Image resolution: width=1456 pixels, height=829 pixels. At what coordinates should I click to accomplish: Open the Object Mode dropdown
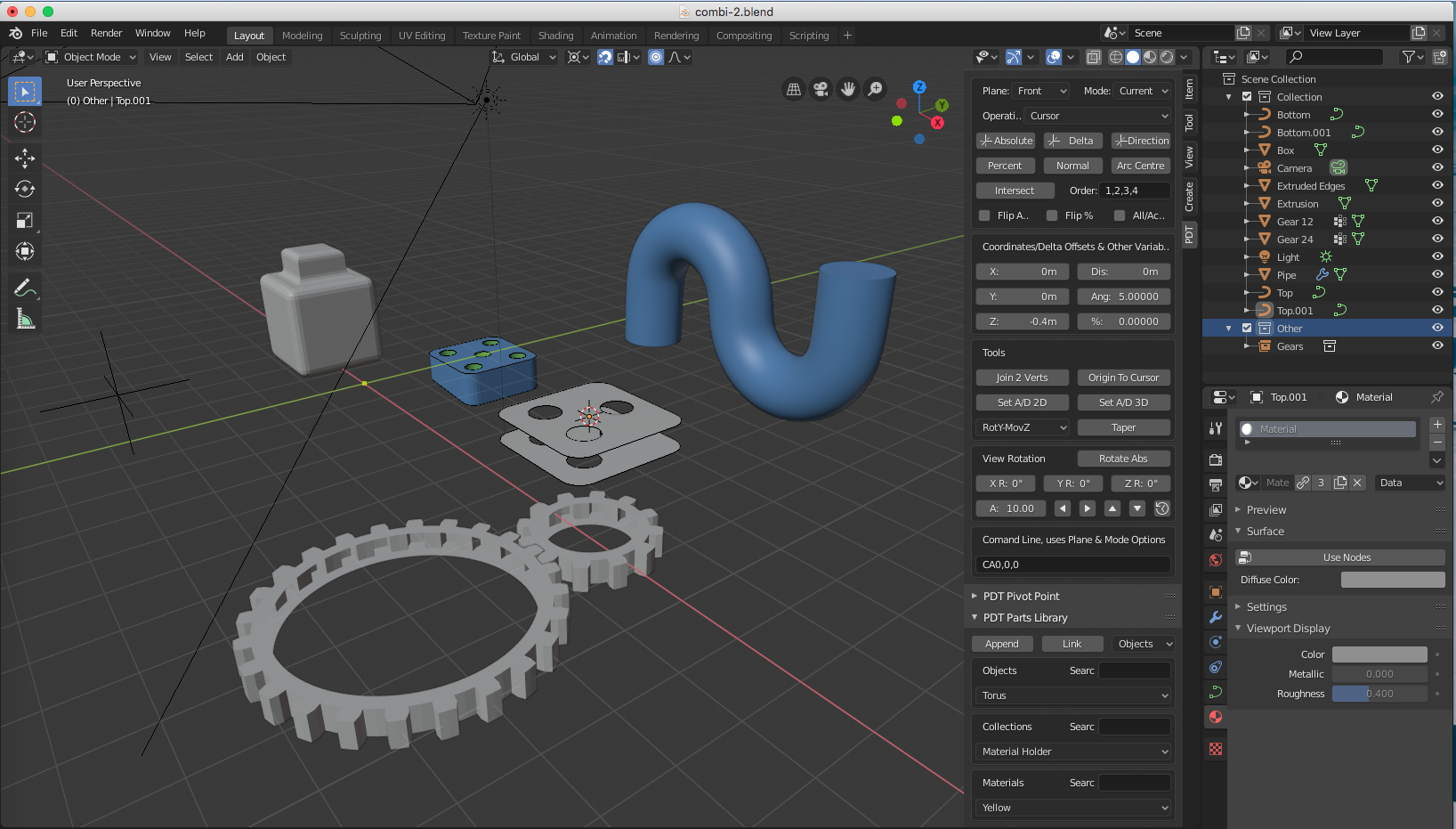click(91, 57)
